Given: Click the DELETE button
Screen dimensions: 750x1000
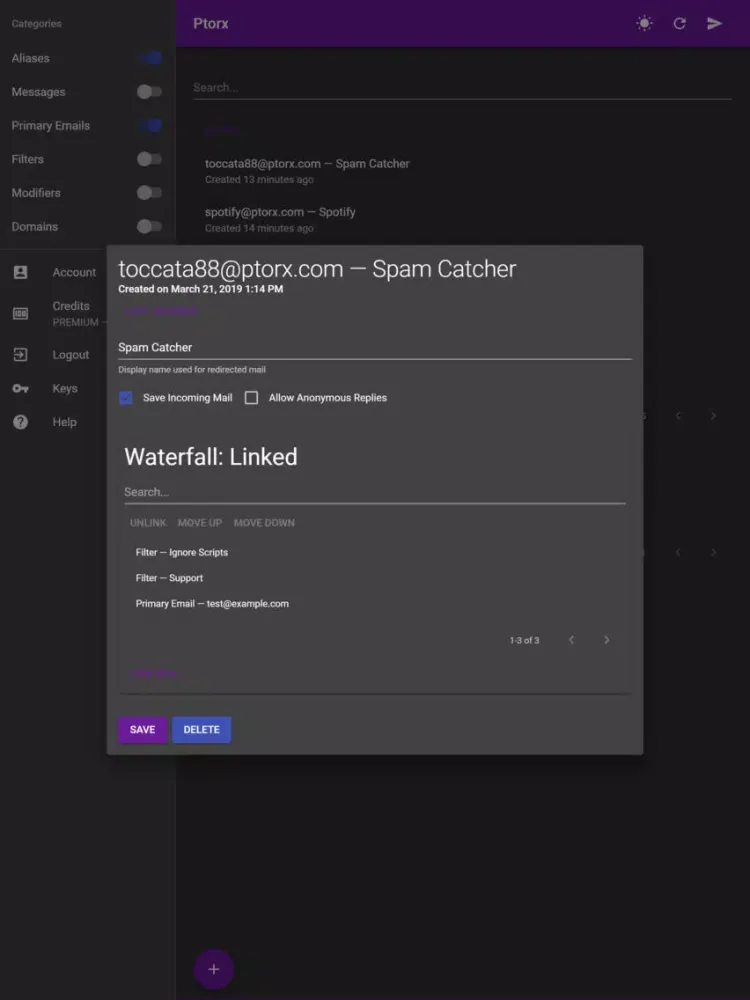Looking at the screenshot, I should [x=202, y=730].
